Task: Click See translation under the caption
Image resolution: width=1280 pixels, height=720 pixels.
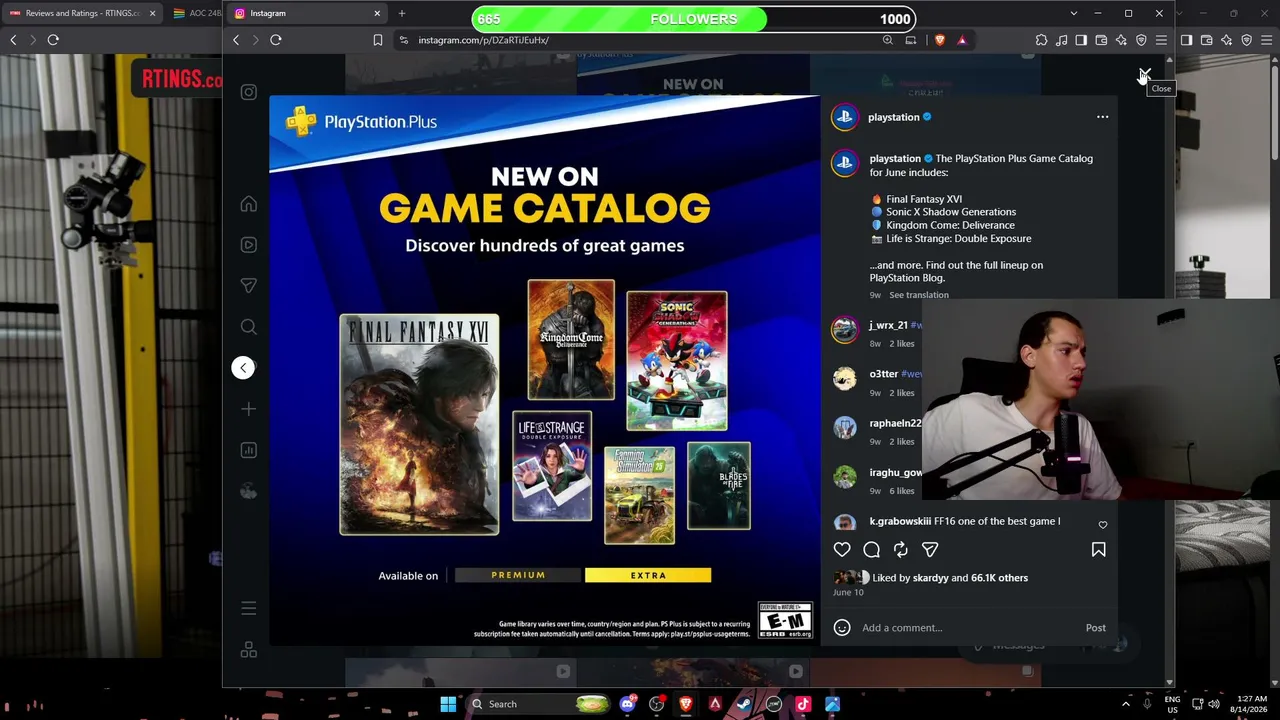Action: [918, 295]
